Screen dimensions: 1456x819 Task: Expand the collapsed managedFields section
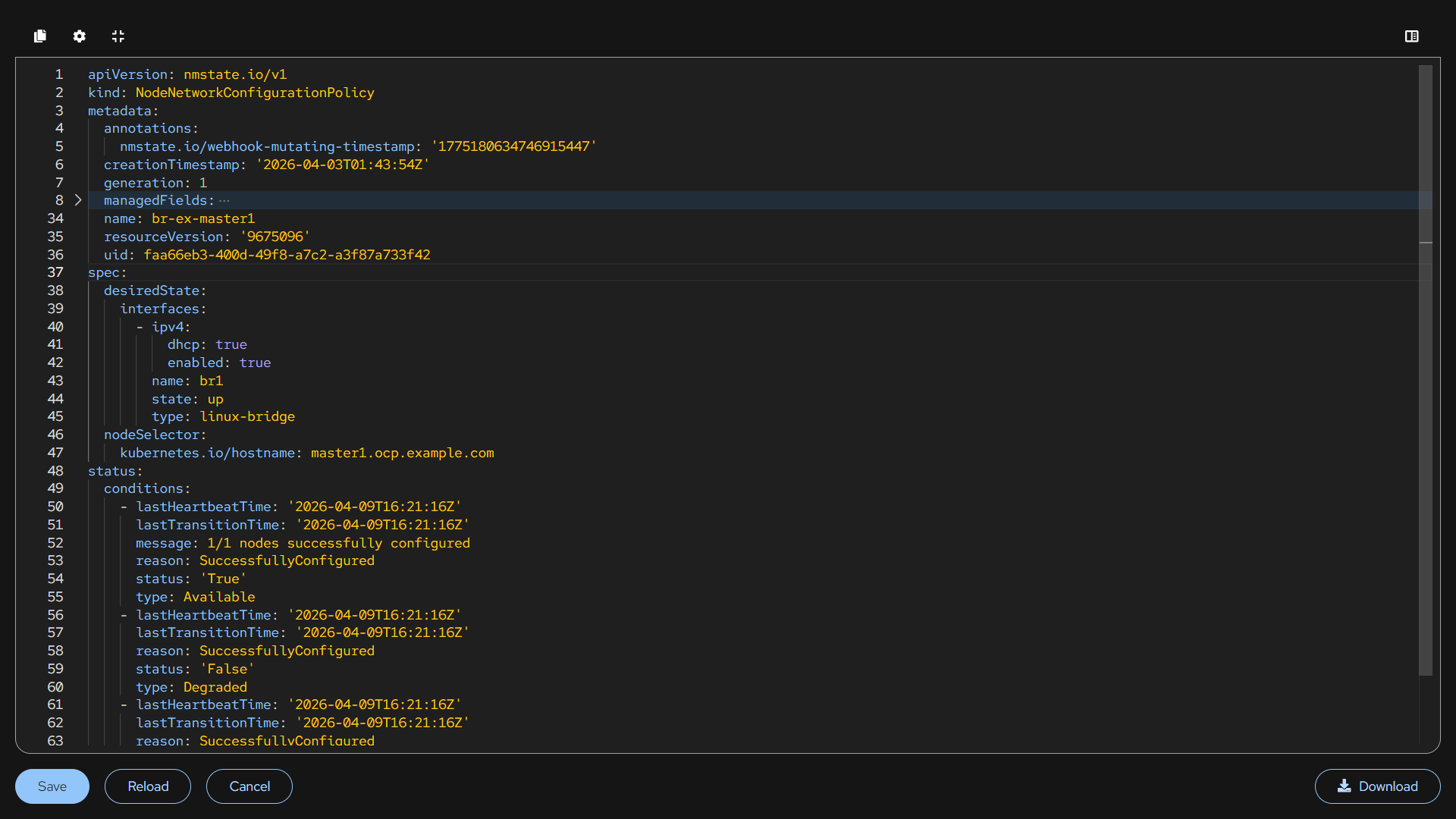point(78,200)
